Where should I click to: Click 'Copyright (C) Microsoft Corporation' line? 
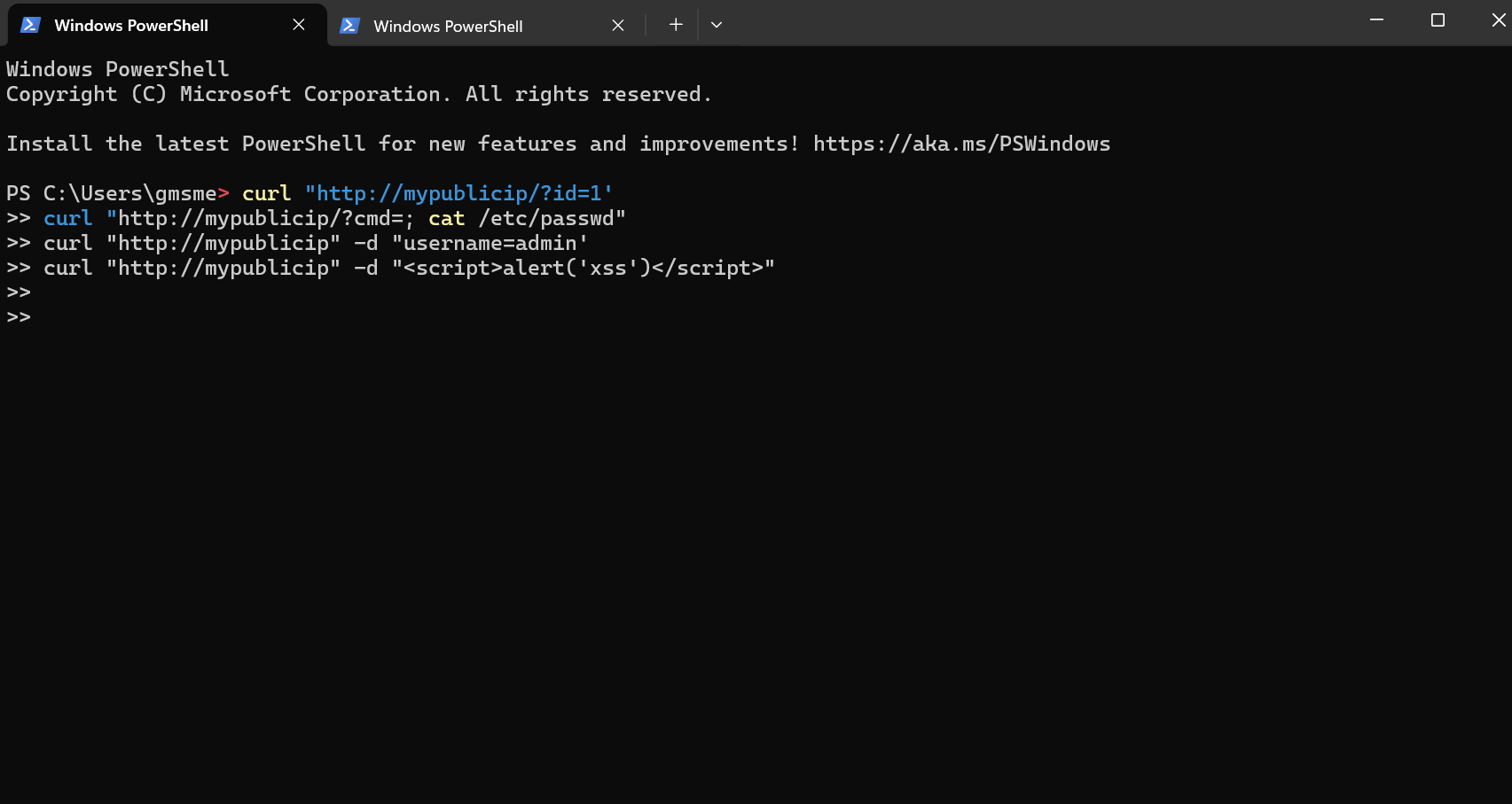click(358, 94)
